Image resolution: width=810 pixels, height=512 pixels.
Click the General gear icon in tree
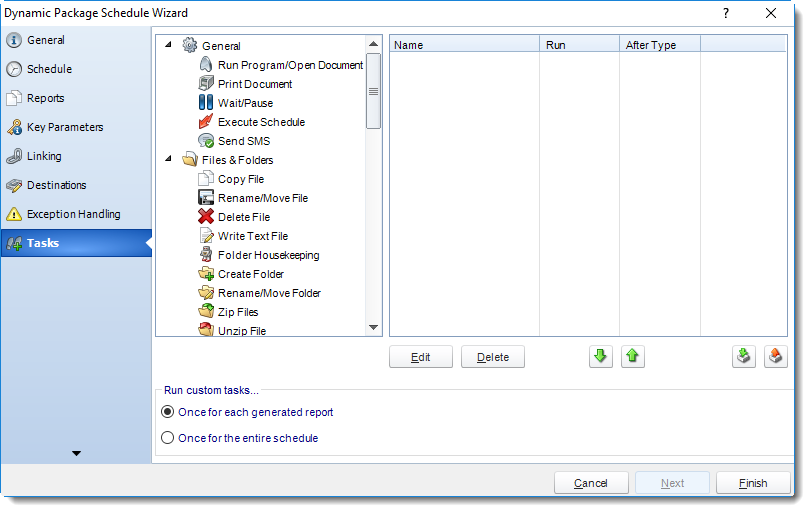tap(190, 45)
